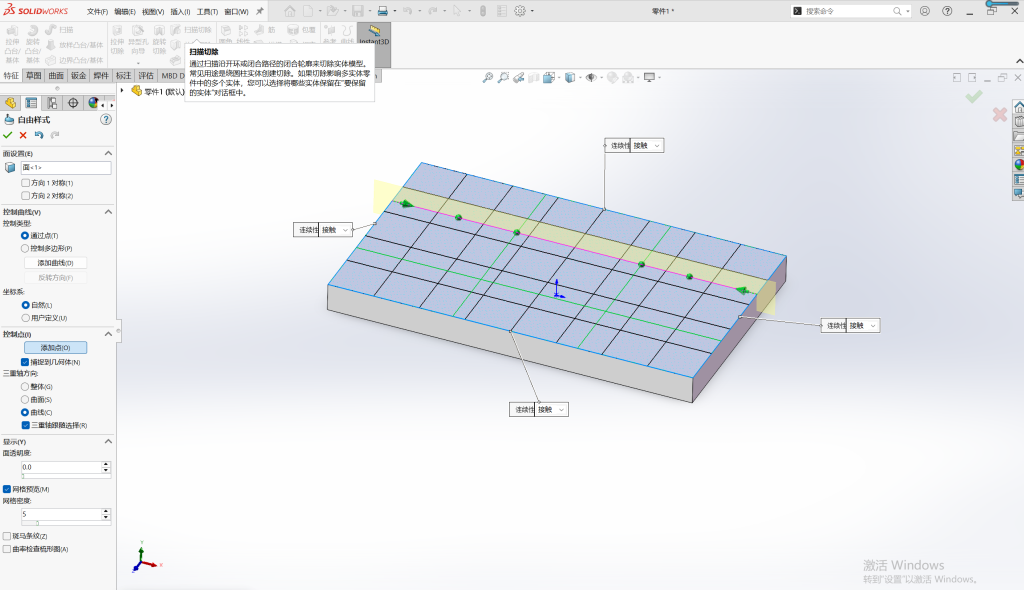Click the 添加点 button

coord(56,348)
